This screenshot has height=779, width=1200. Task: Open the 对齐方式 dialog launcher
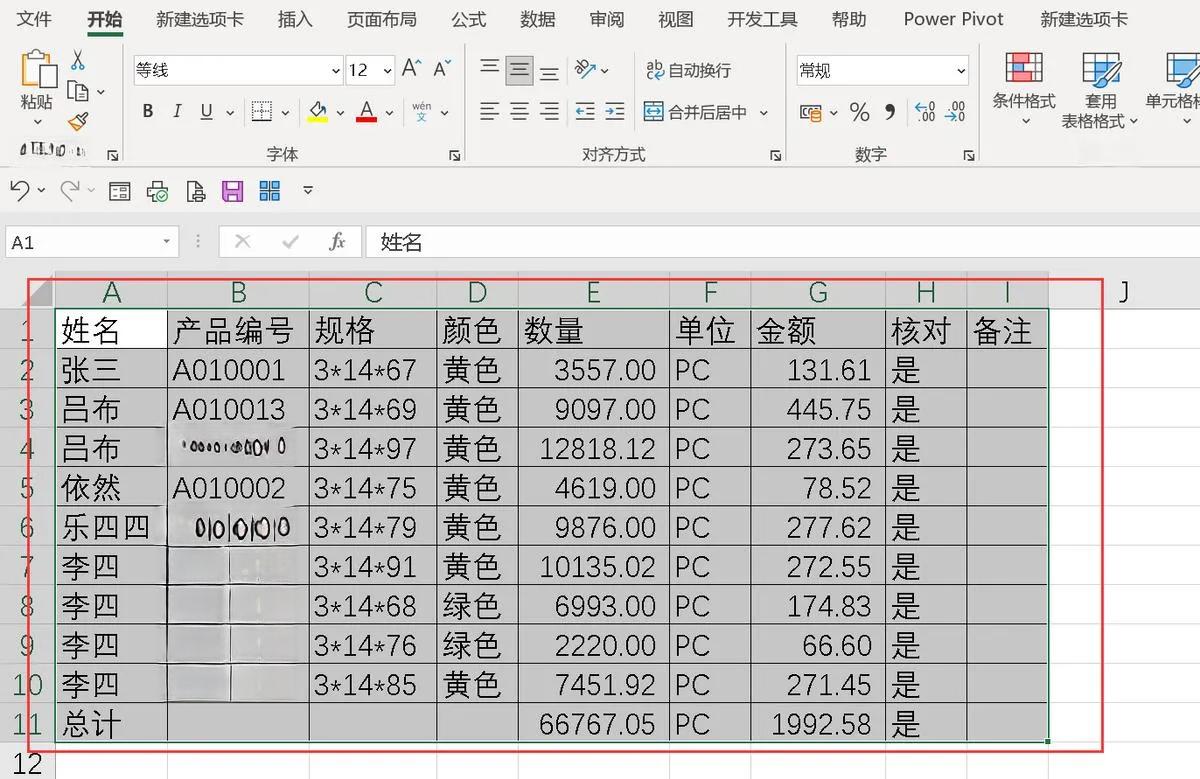[x=775, y=155]
